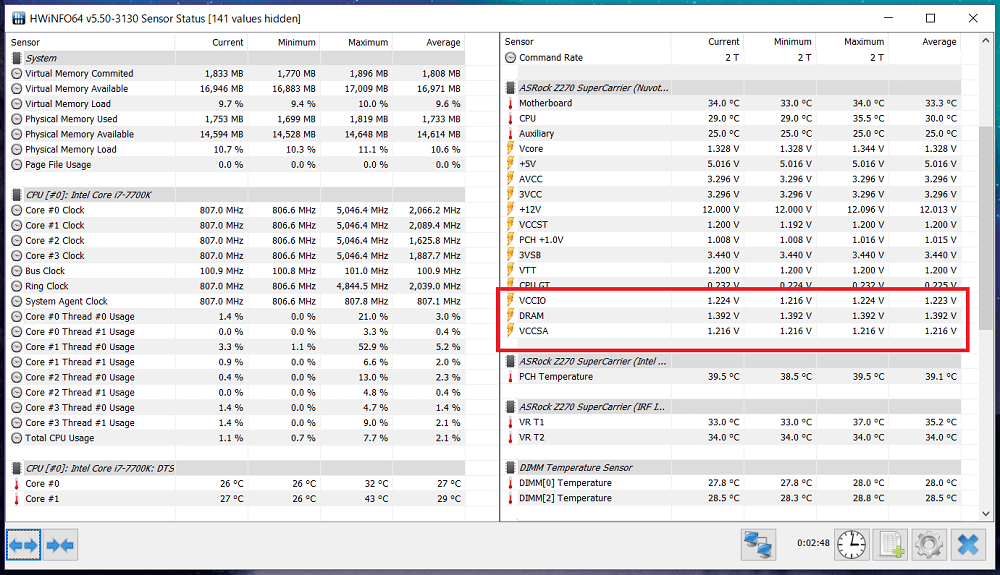Select the VTT voltage row
The width and height of the screenshot is (1000, 575).
click(x=732, y=270)
